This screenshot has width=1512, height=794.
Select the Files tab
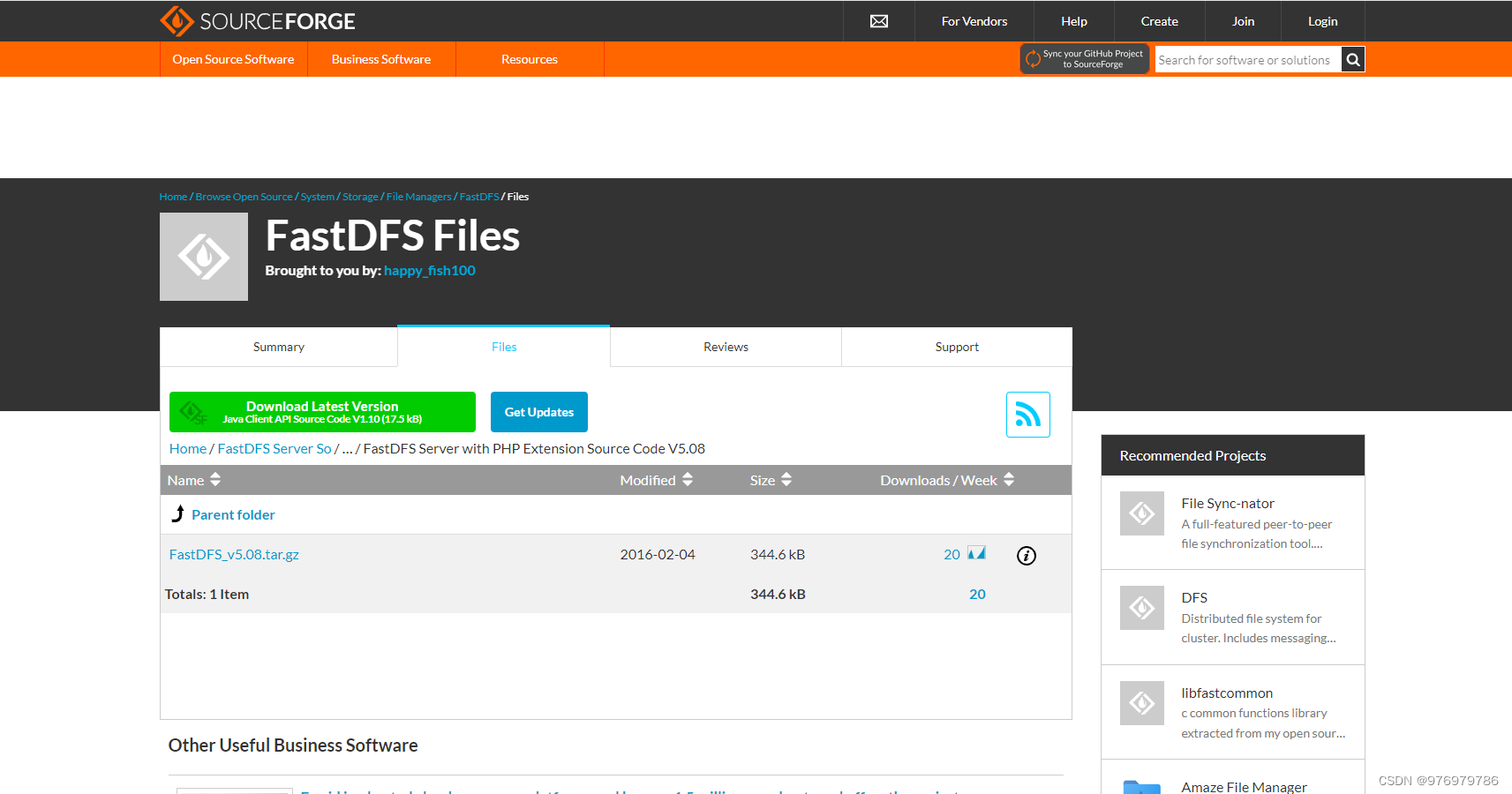click(504, 347)
